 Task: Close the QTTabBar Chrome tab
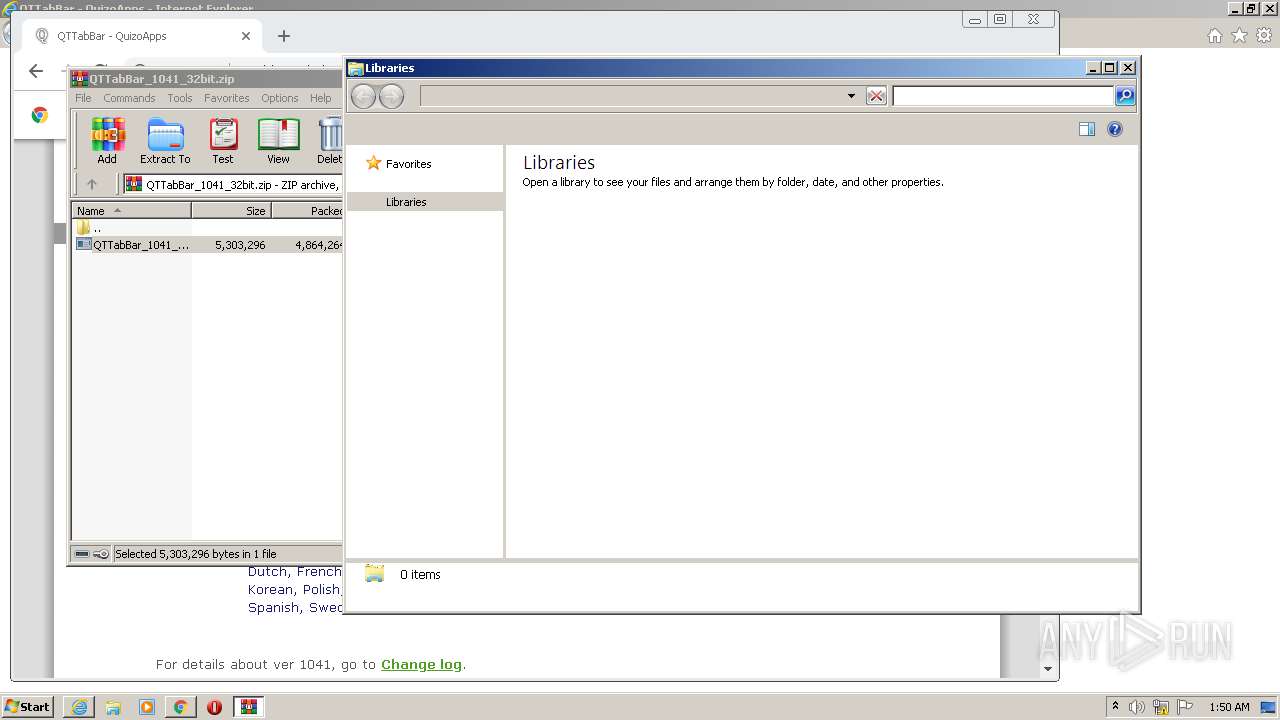point(246,36)
